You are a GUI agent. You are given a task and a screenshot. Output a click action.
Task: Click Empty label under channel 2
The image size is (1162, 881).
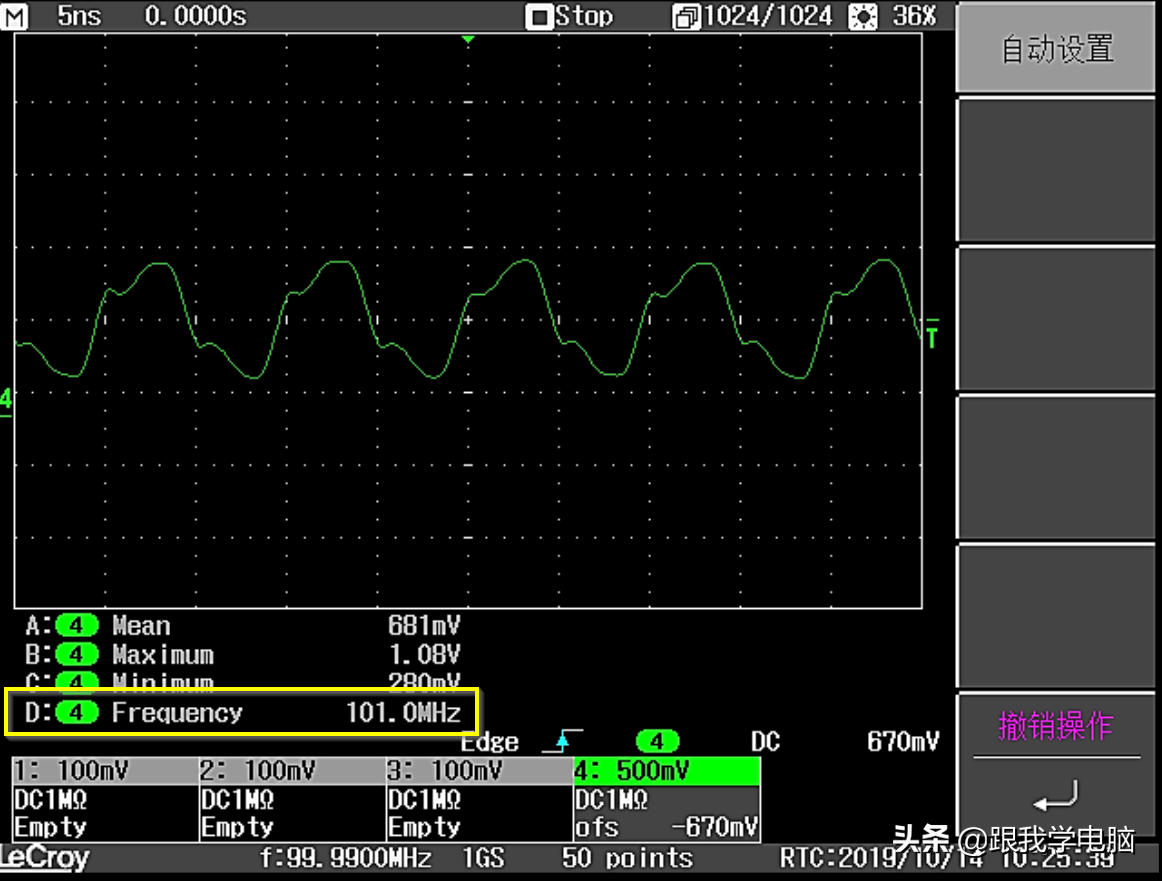[x=238, y=827]
